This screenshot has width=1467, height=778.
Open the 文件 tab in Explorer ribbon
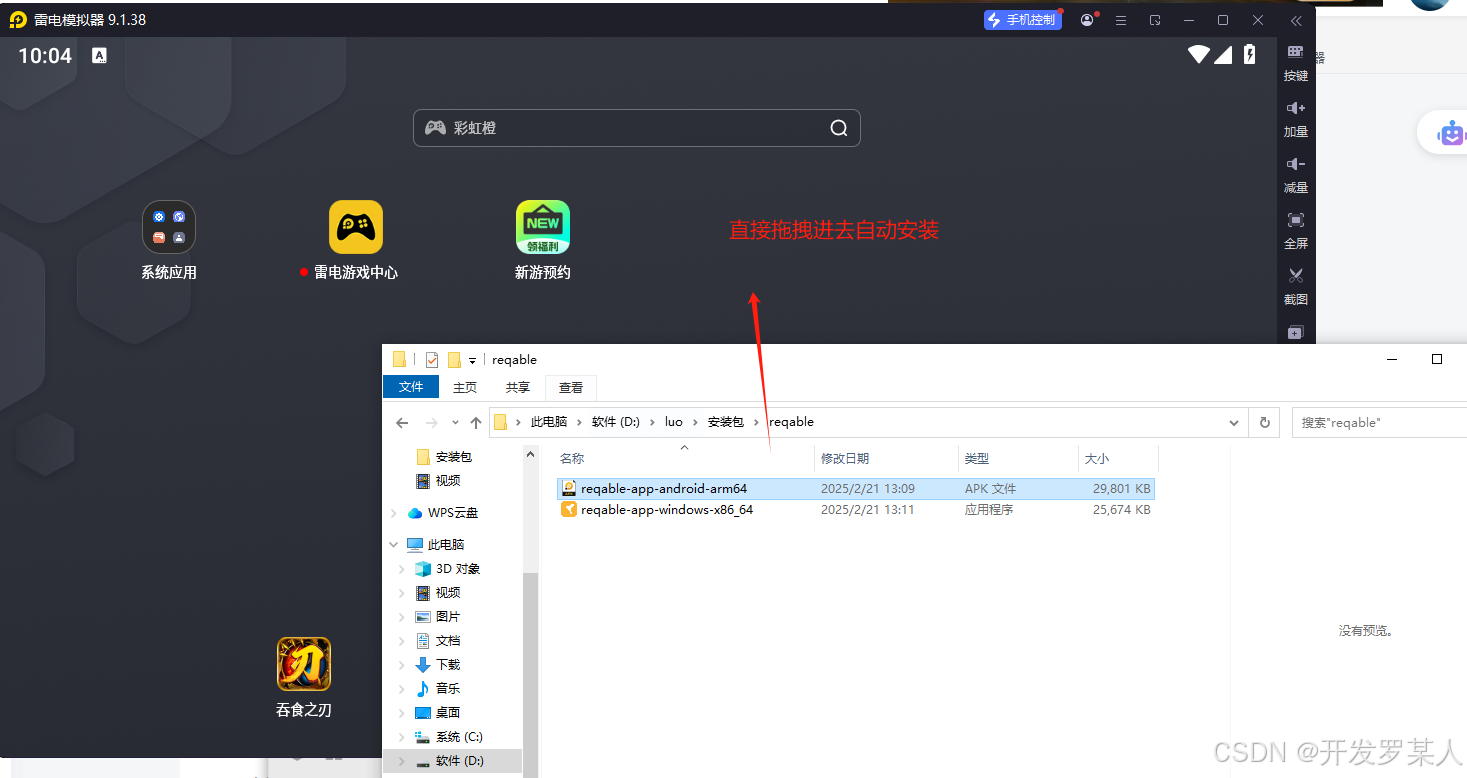(411, 387)
